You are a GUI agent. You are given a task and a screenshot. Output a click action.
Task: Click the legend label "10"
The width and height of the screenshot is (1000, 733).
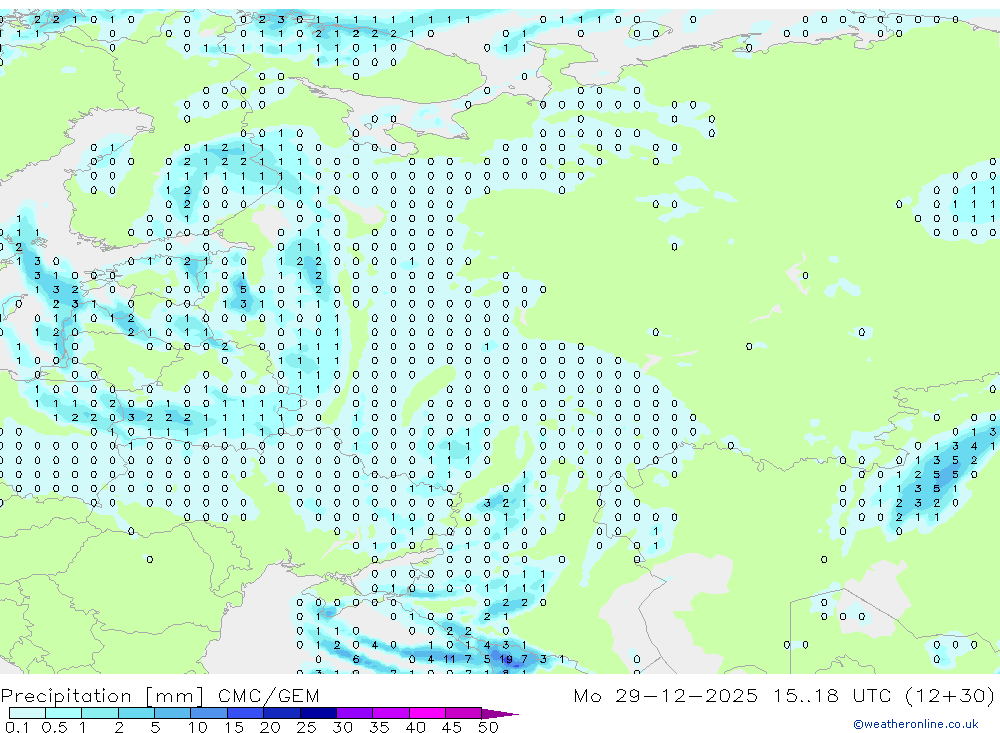pyautogui.click(x=198, y=727)
